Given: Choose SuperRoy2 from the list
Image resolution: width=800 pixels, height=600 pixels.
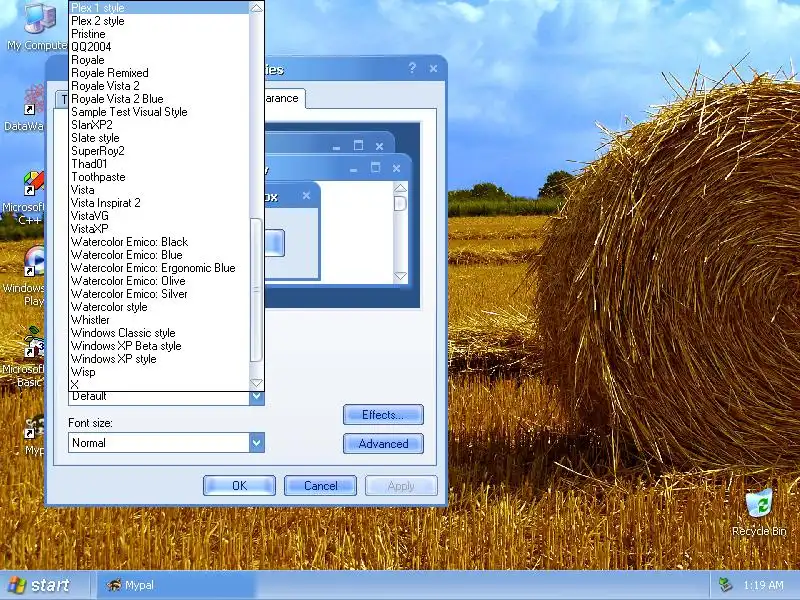Looking at the screenshot, I should [159, 151].
